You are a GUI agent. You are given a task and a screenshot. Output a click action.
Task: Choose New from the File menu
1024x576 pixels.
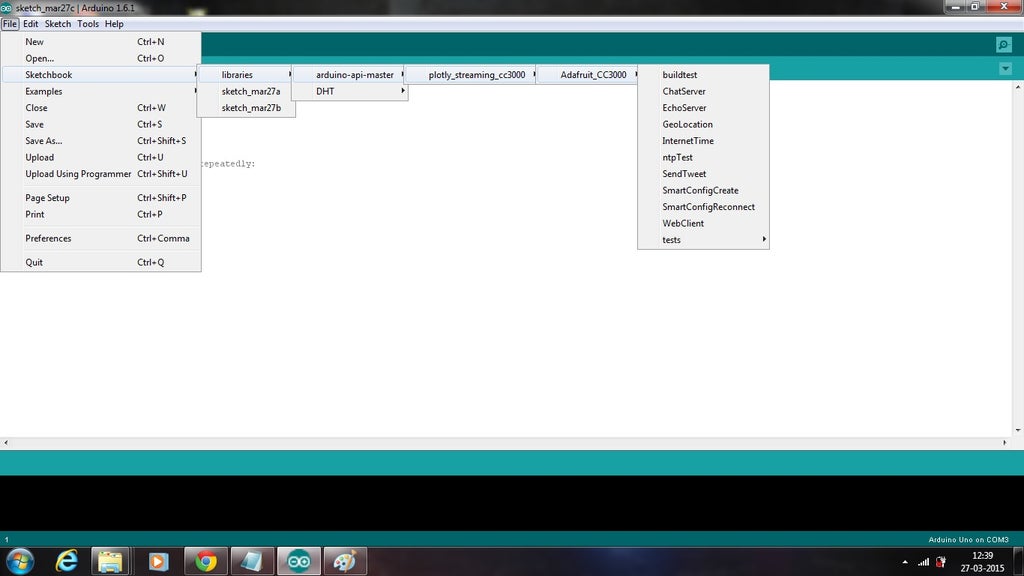(101, 41)
